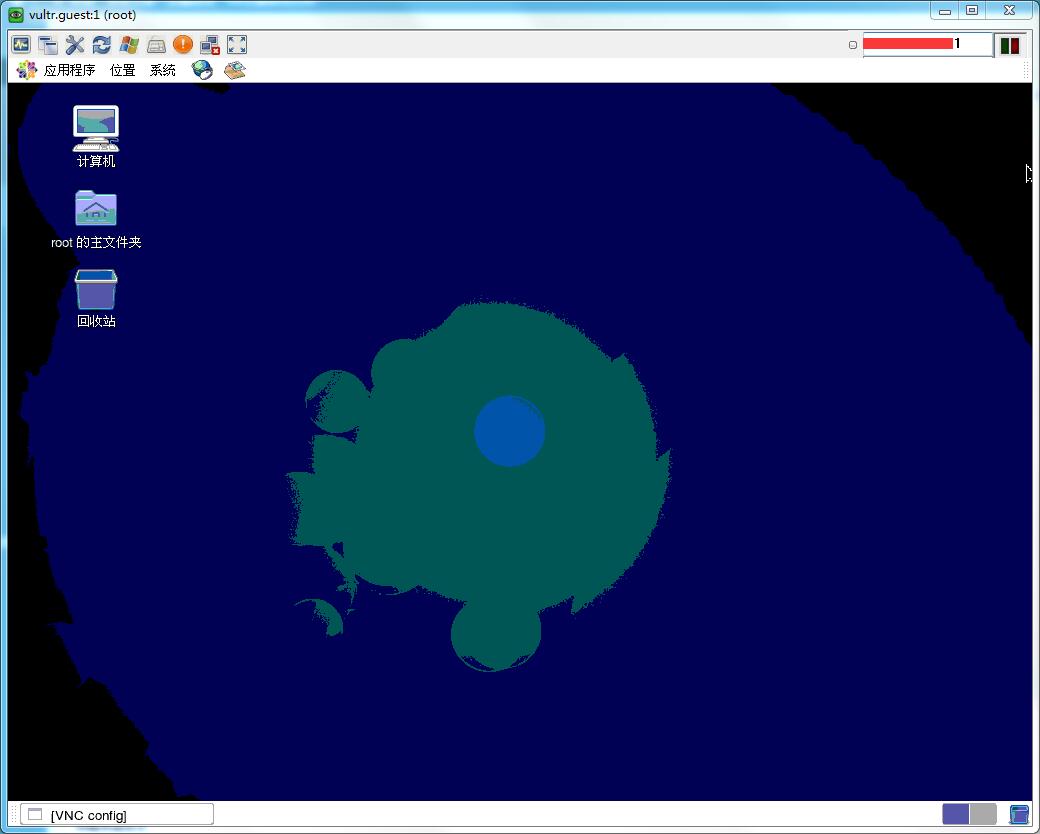Screen dimensions: 1040x834
Task: Click the connection status monitor toolbar icon
Action: [21, 44]
